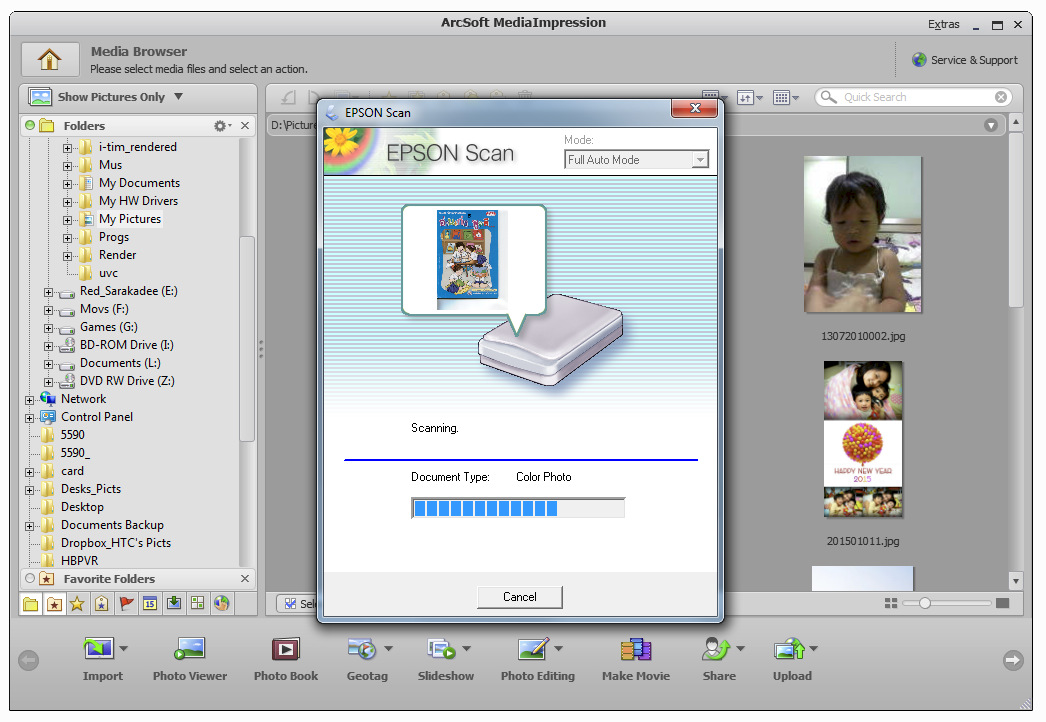The height and width of the screenshot is (722, 1046).
Task: Select BD-ROM Drive (I:)
Action: click(127, 345)
